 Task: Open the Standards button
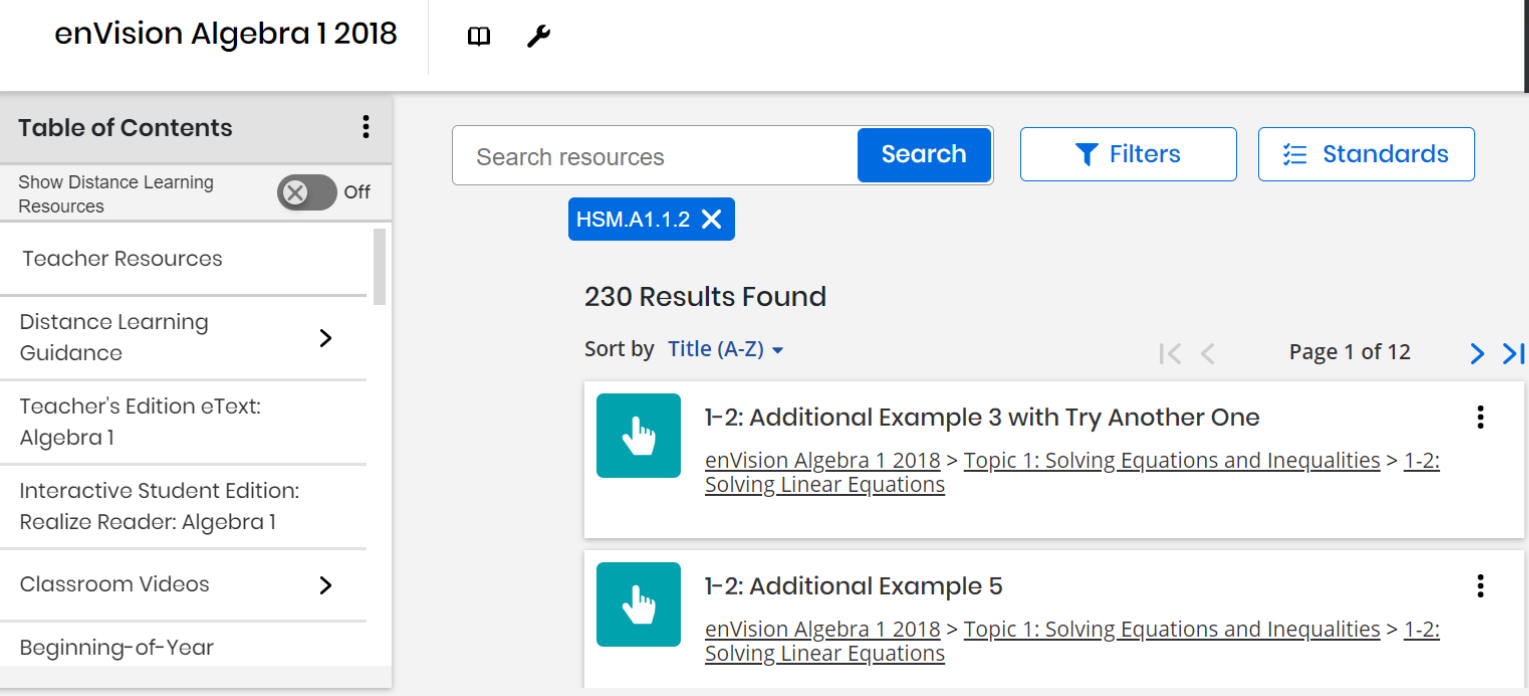point(1366,154)
